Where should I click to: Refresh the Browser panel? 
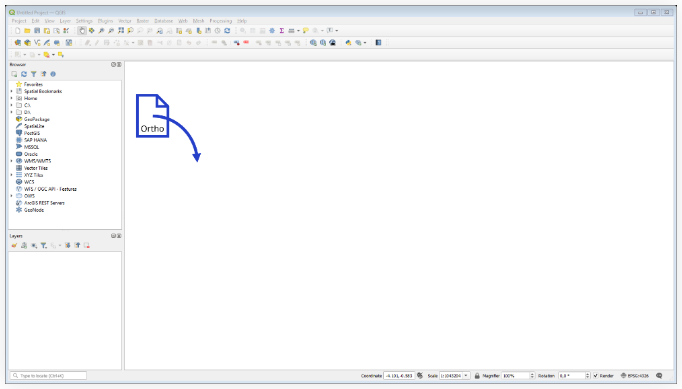pos(24,74)
